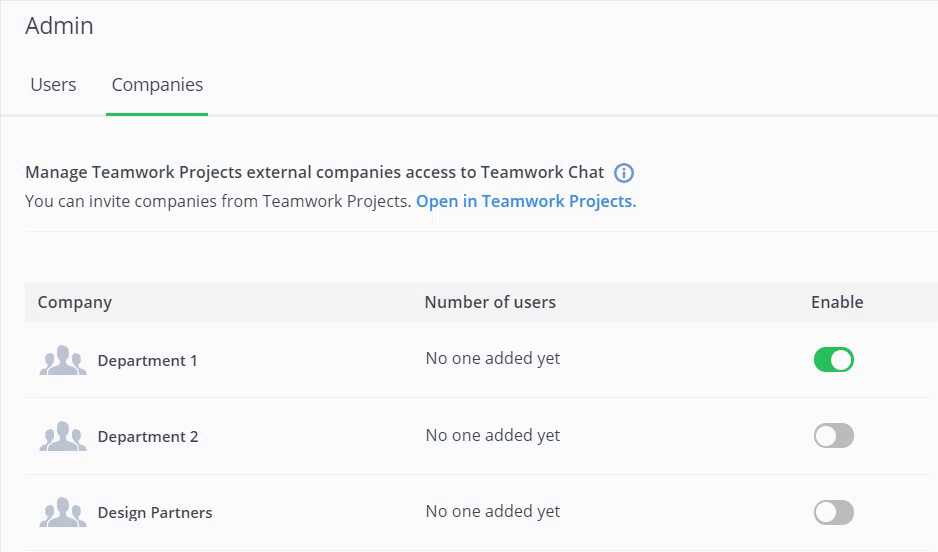Click the Department 1 company name
Viewport: 938px width, 552px height.
click(x=147, y=361)
